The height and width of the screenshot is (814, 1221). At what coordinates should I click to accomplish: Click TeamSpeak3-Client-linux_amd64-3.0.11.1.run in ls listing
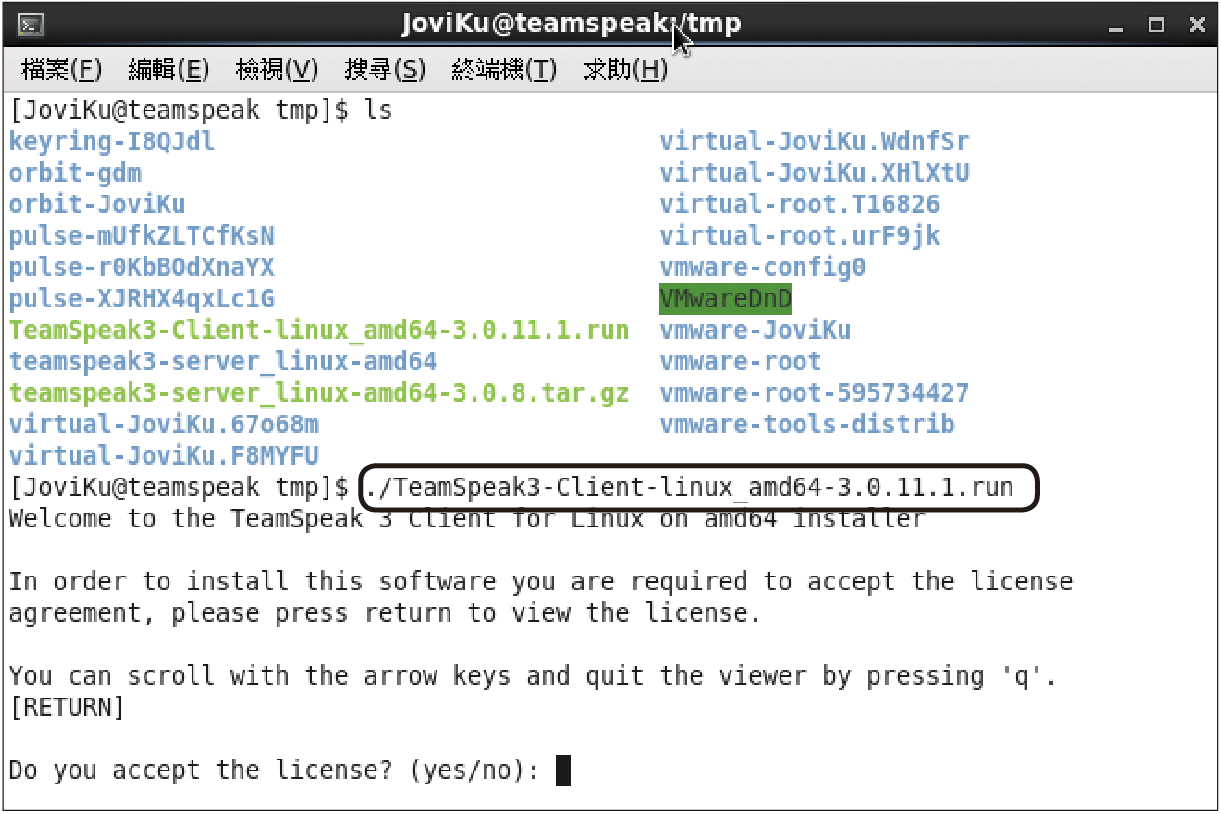click(319, 330)
